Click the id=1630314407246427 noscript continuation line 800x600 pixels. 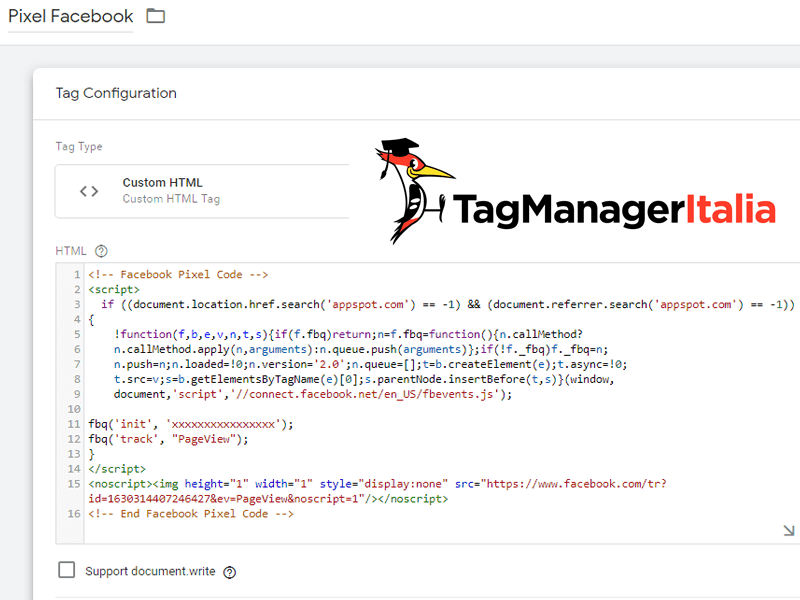click(268, 499)
